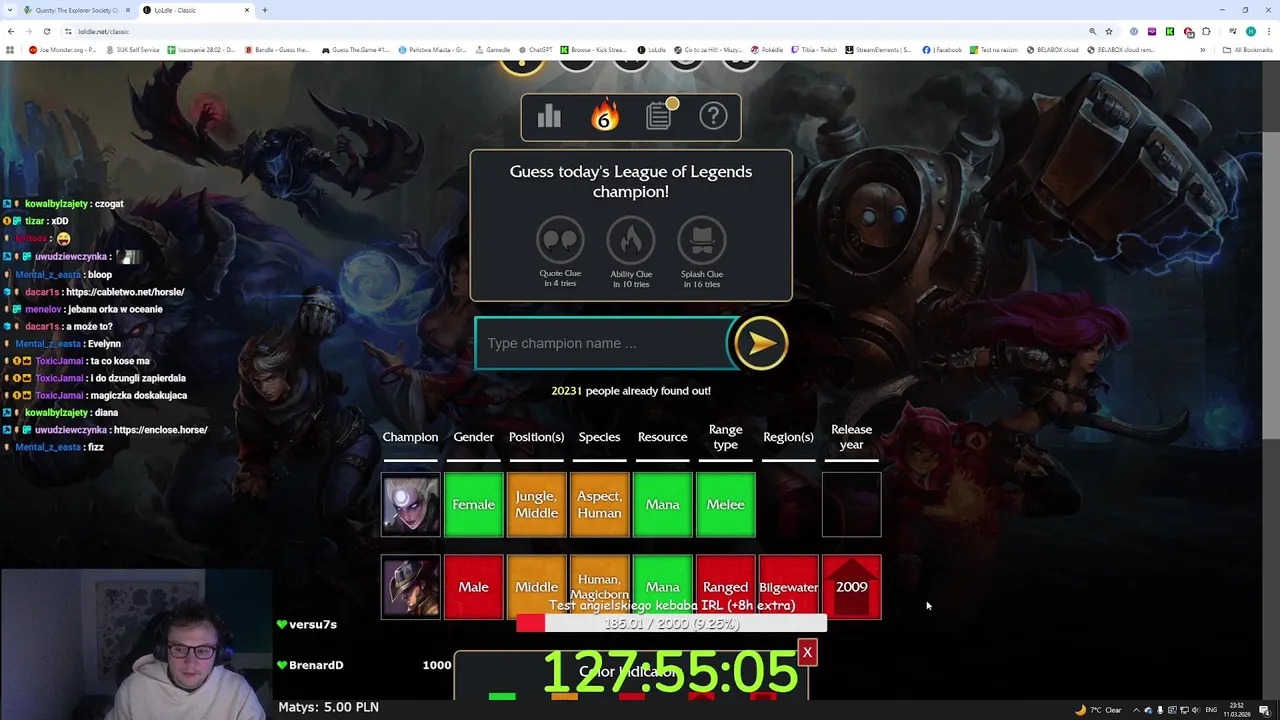Open the how-to-play question mark icon

click(713, 116)
